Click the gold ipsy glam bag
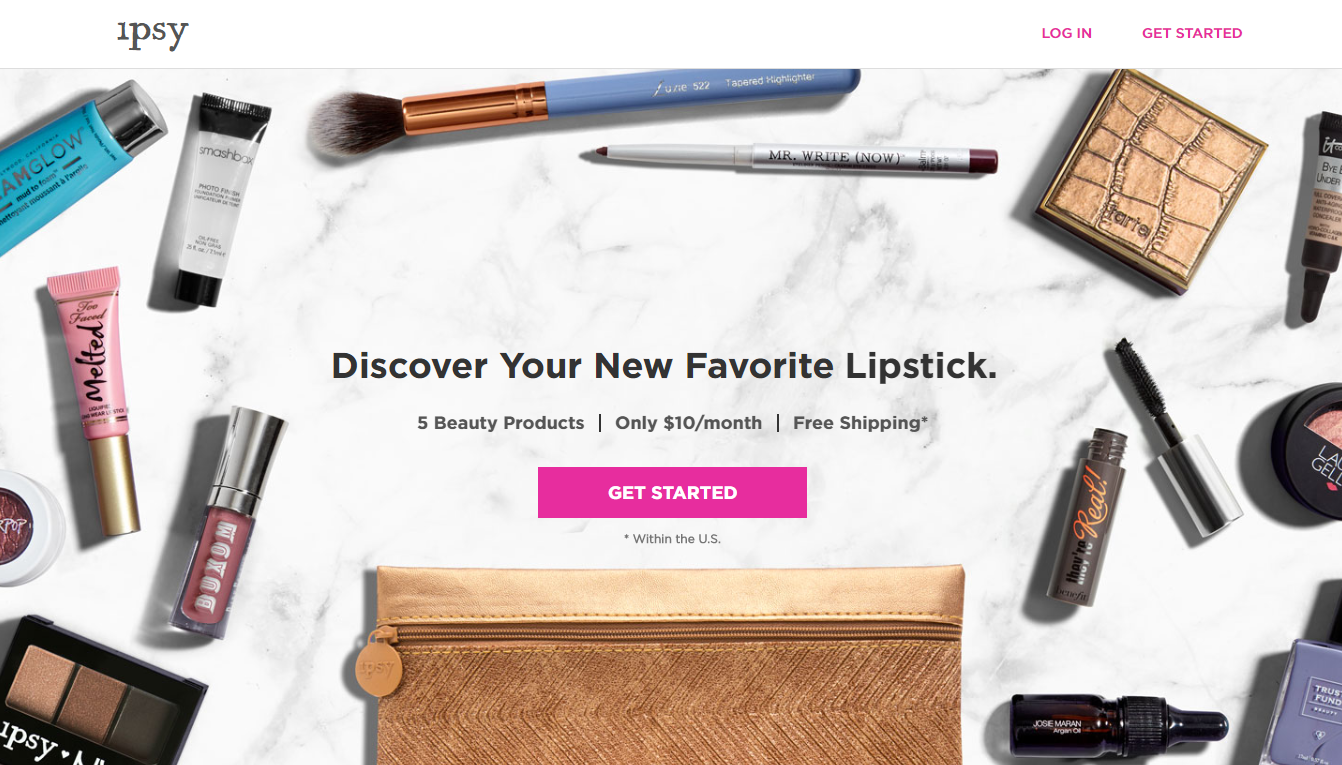This screenshot has height=765, width=1342. pyautogui.click(x=669, y=664)
